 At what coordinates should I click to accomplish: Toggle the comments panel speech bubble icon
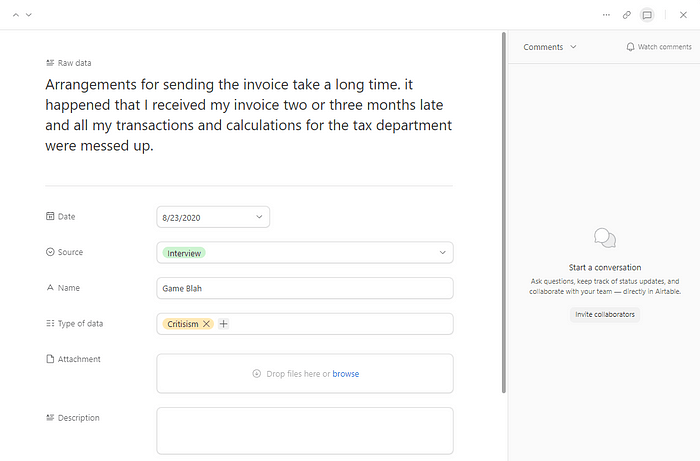(647, 15)
